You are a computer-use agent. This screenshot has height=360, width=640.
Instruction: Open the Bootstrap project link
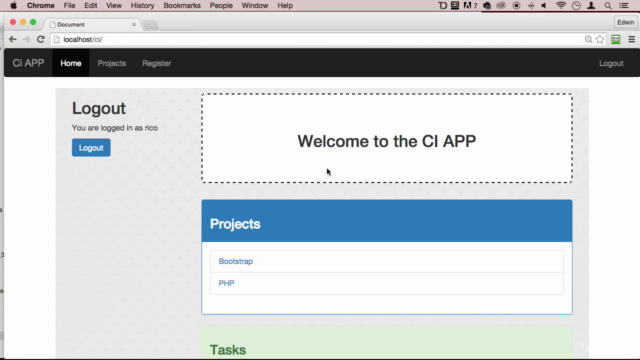click(x=236, y=261)
